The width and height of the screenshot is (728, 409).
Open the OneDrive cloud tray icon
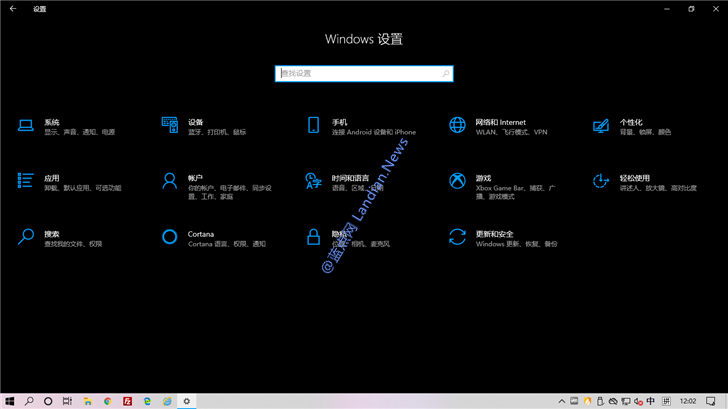point(613,401)
